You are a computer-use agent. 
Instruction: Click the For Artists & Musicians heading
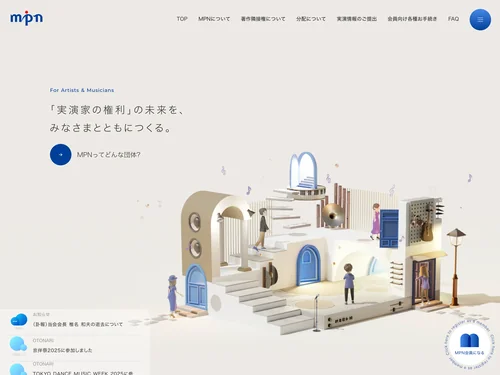[x=82, y=90]
